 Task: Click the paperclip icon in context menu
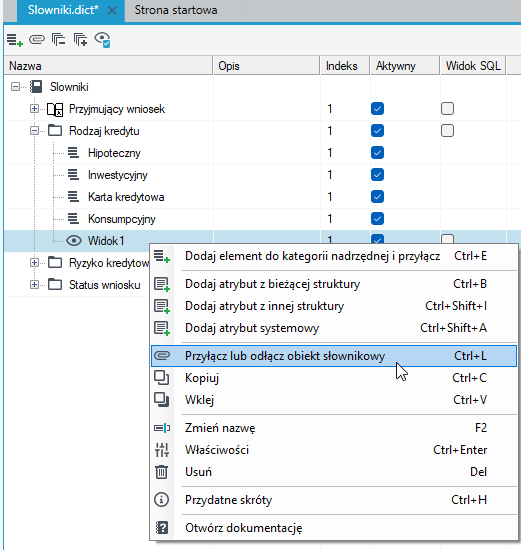[x=162, y=356]
